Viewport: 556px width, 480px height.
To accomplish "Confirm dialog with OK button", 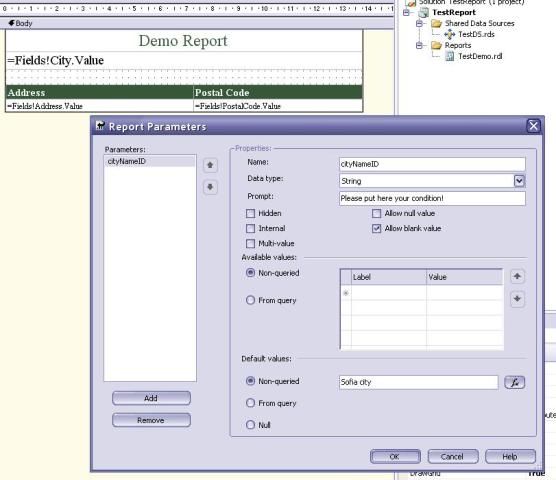I will [395, 456].
